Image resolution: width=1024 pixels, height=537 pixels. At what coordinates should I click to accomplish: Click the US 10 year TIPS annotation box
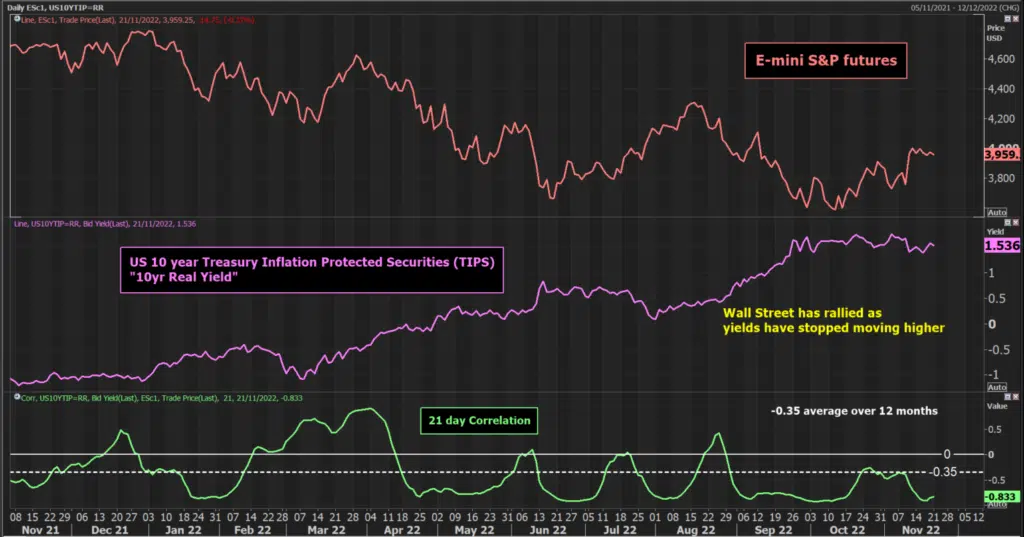coord(312,270)
